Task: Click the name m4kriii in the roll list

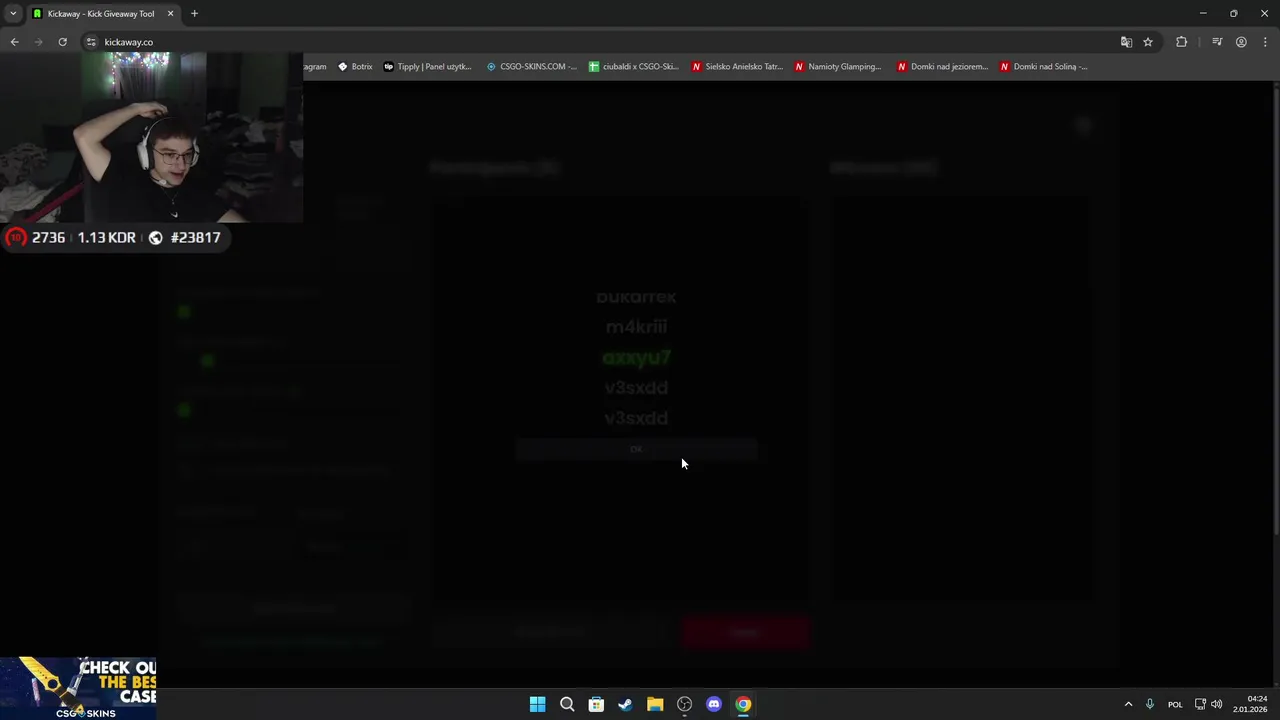Action: 636,327
